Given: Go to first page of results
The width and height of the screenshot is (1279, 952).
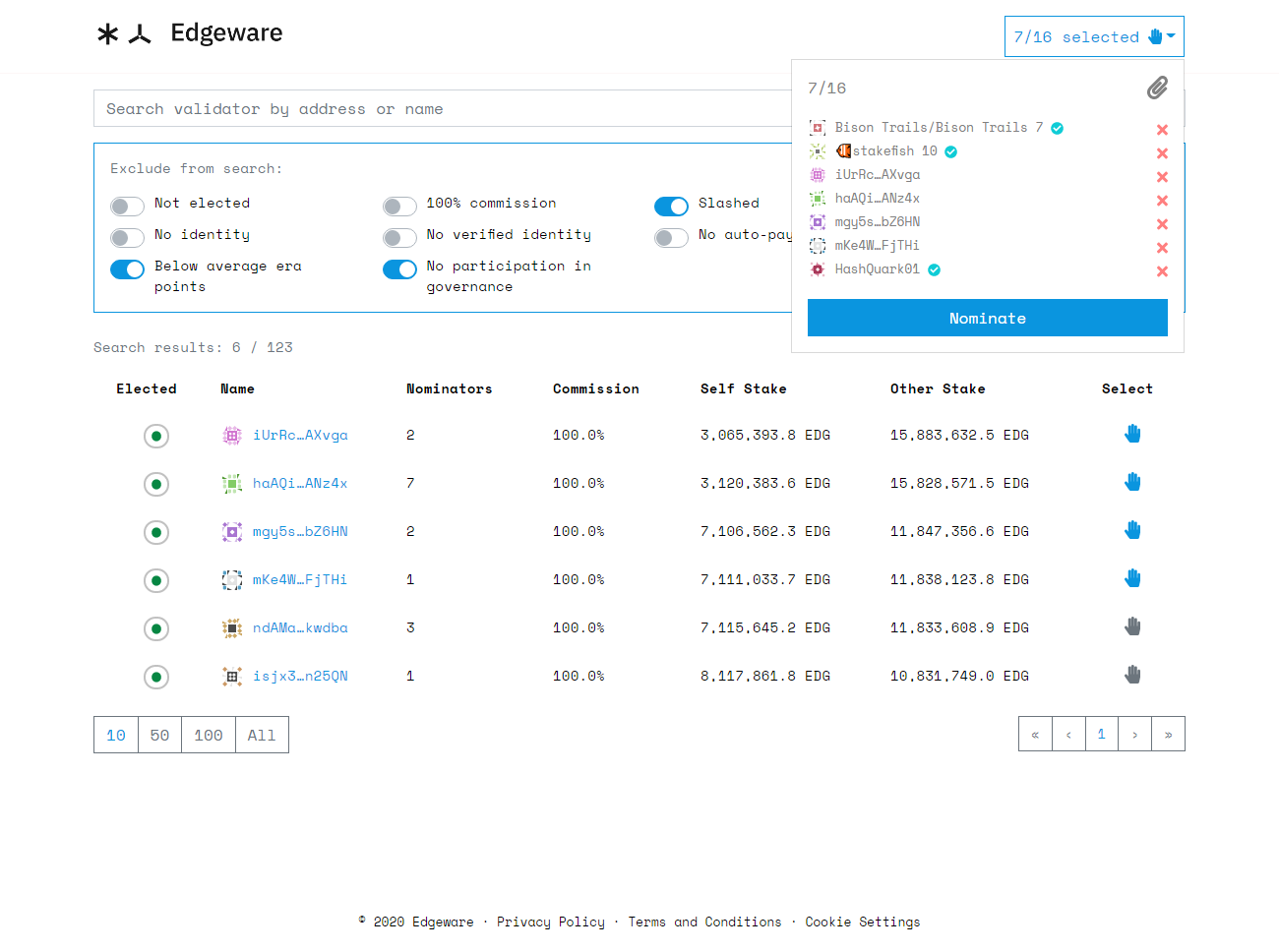Looking at the screenshot, I should click(x=1035, y=734).
